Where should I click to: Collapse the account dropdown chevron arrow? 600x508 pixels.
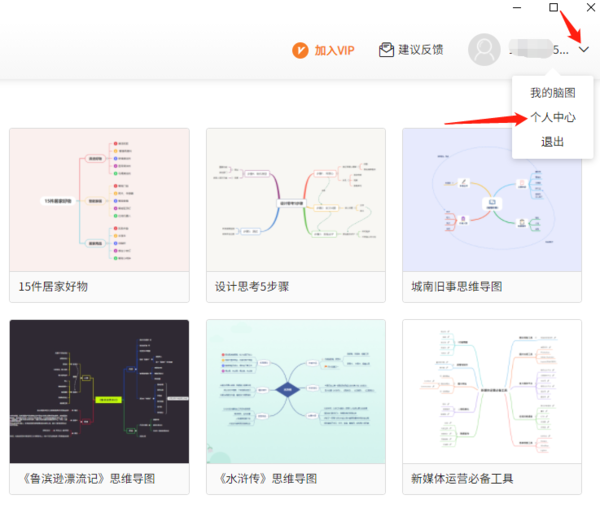pyautogui.click(x=584, y=50)
